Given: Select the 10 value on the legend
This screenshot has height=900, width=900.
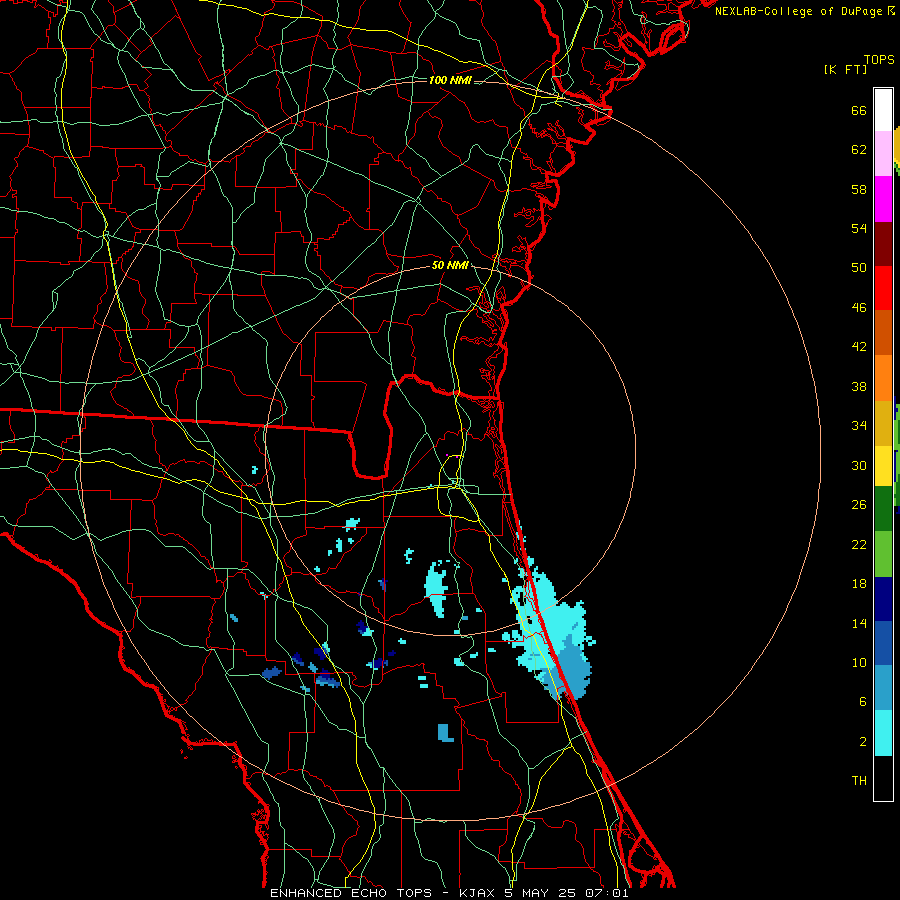Looking at the screenshot, I should (x=859, y=663).
